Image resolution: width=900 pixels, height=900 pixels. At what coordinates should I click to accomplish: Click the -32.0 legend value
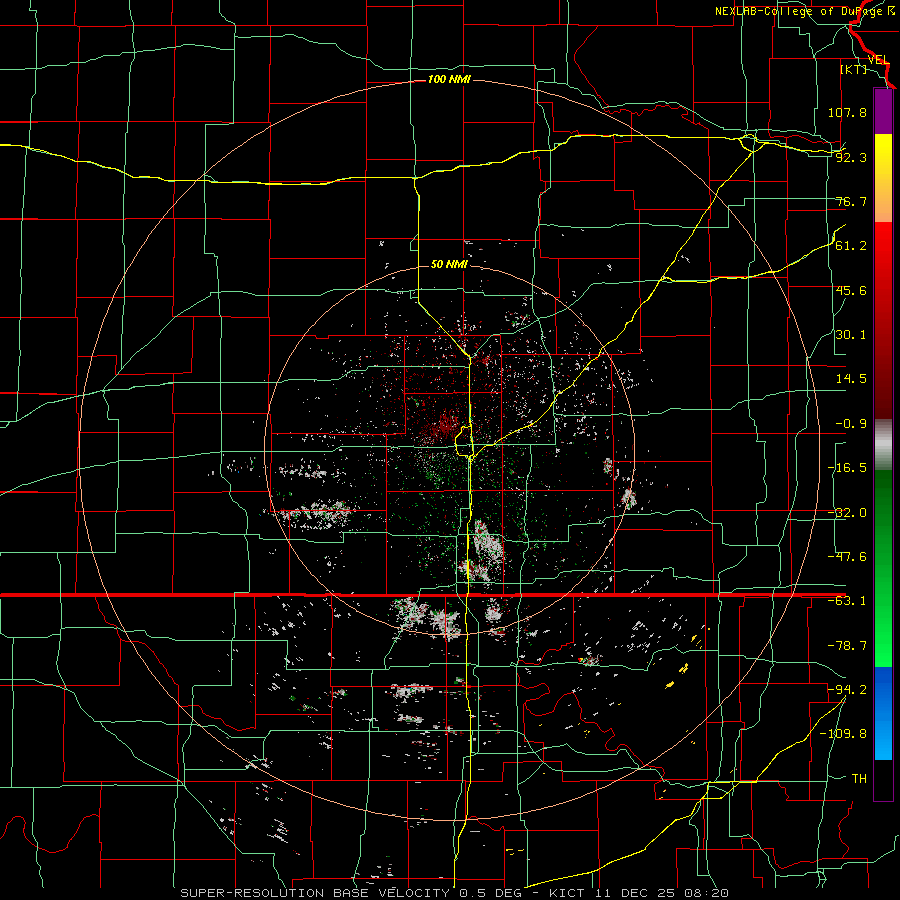coord(847,513)
